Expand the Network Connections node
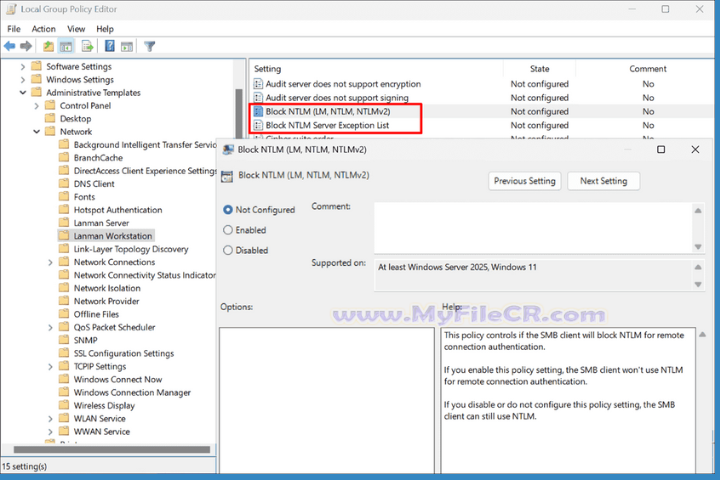 [x=51, y=262]
